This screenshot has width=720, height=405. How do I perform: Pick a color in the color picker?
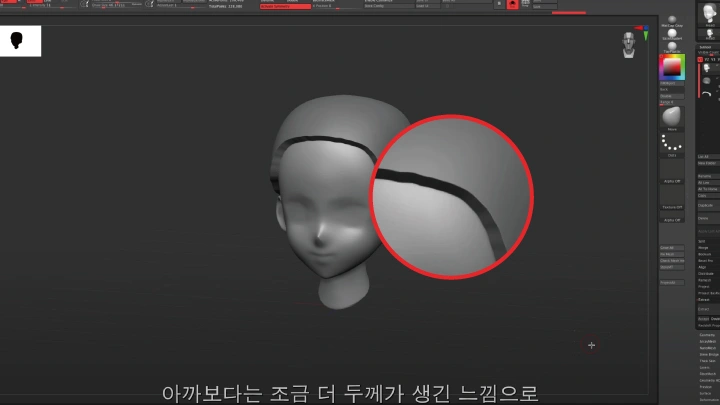672,67
